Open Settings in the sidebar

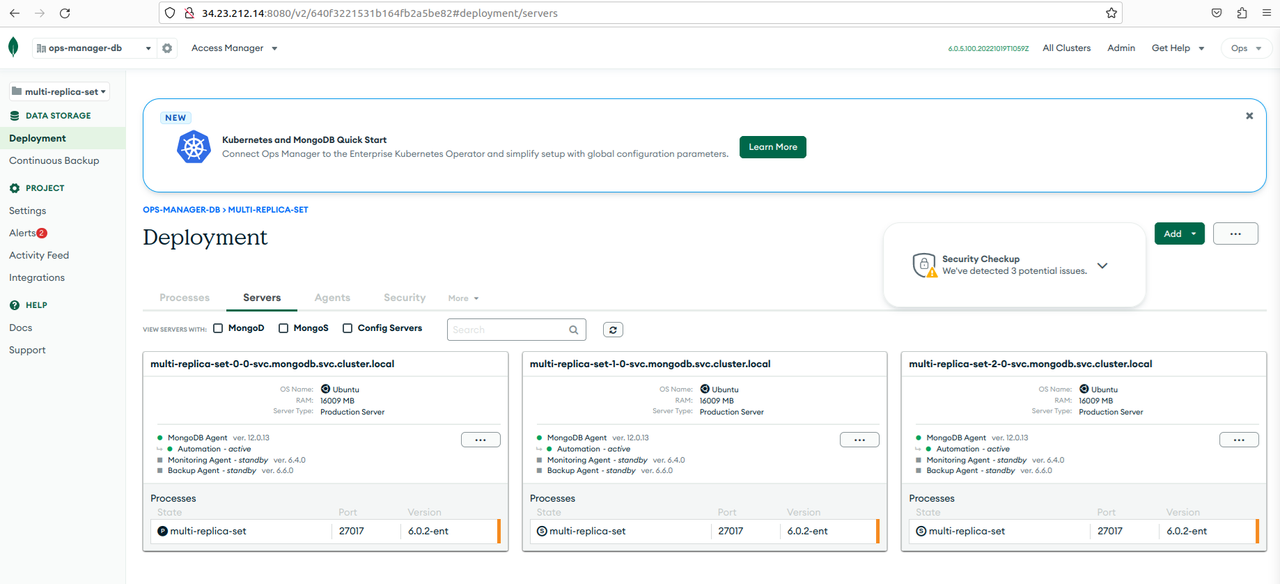[x=28, y=211]
